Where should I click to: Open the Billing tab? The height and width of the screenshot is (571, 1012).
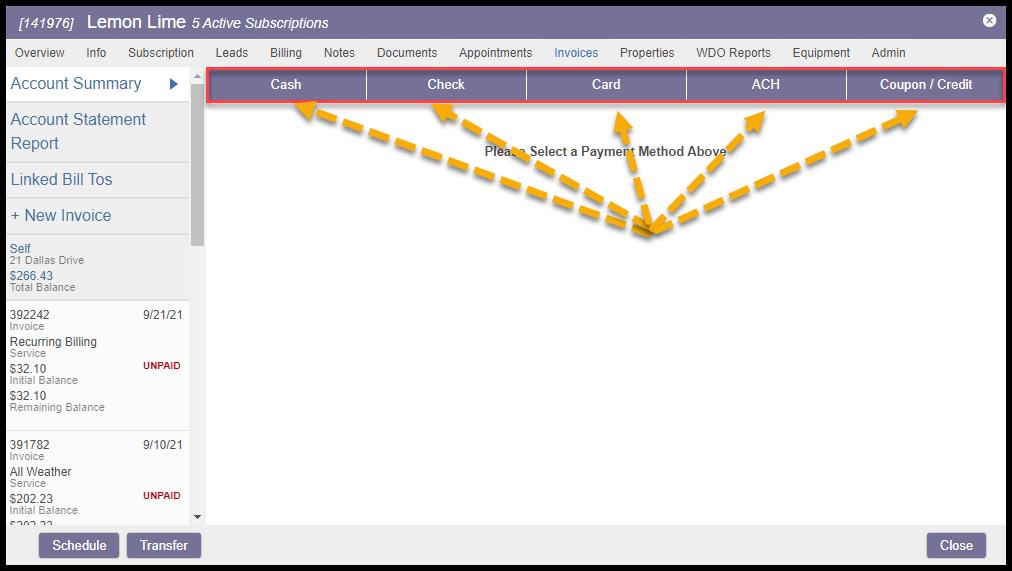[x=286, y=53]
